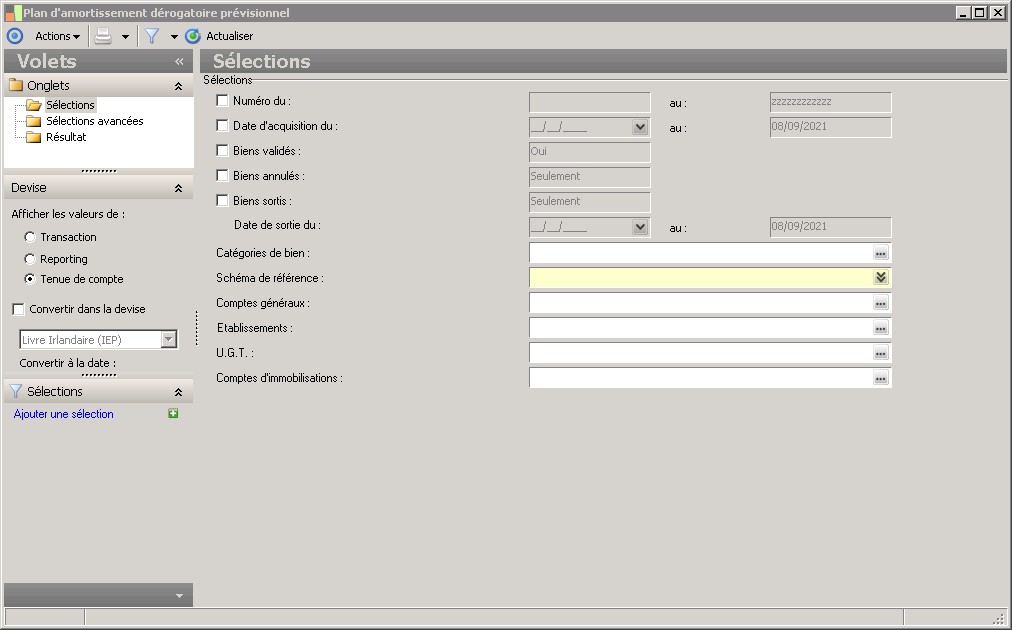This screenshot has width=1012, height=630.
Task: Maximize the Plan d'amortissement window
Action: [980, 12]
